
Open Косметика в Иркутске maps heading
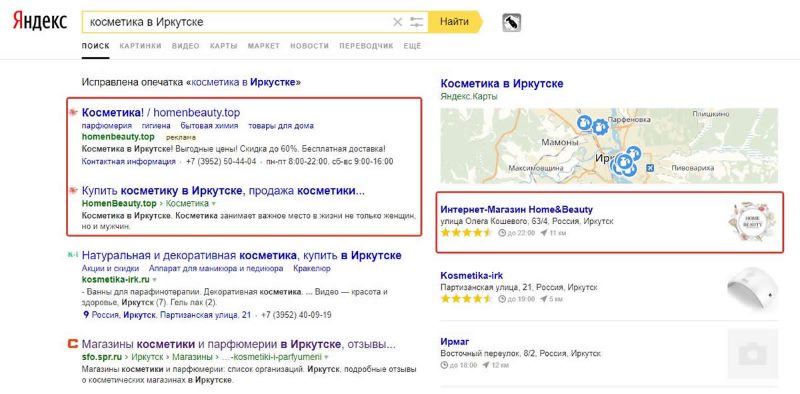[502, 84]
